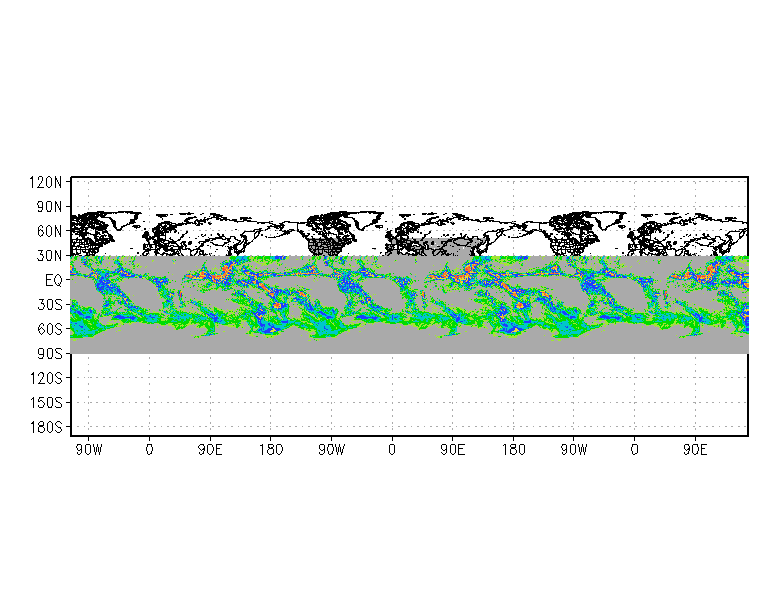Click the leftmost 0 longitude label
The height and width of the screenshot is (612, 784).
(150, 450)
